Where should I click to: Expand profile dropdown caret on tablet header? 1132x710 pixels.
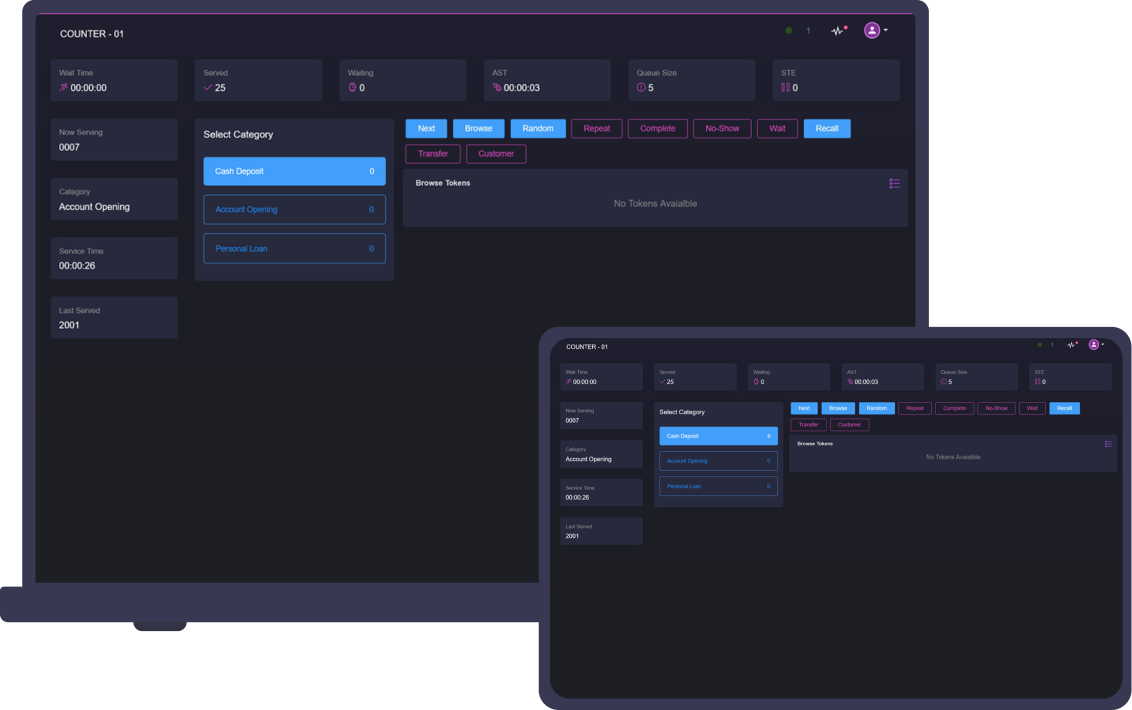coord(1102,345)
